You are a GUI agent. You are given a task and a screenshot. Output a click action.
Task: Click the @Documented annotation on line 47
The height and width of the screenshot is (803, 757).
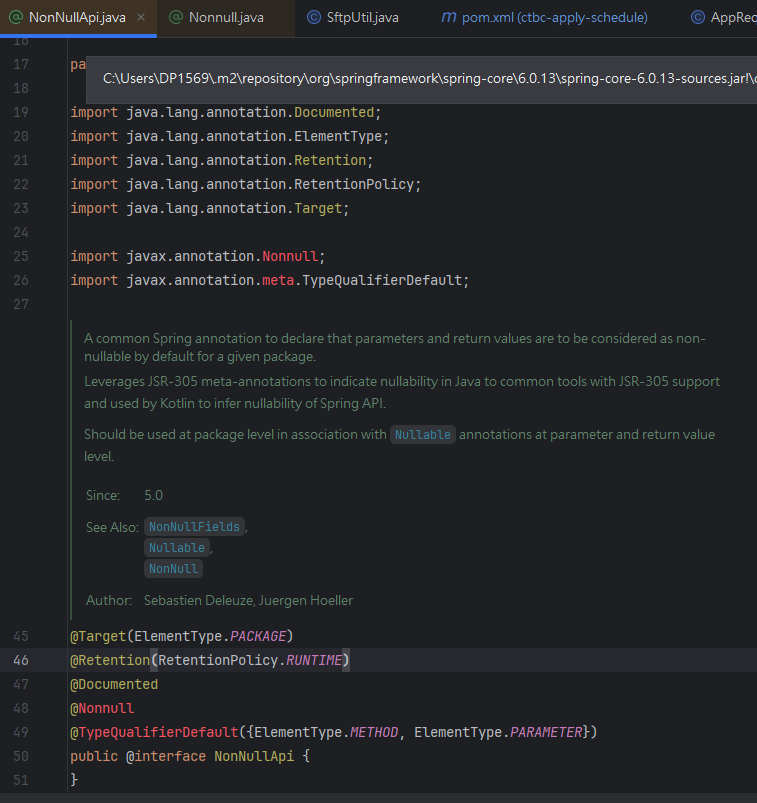pyautogui.click(x=114, y=684)
